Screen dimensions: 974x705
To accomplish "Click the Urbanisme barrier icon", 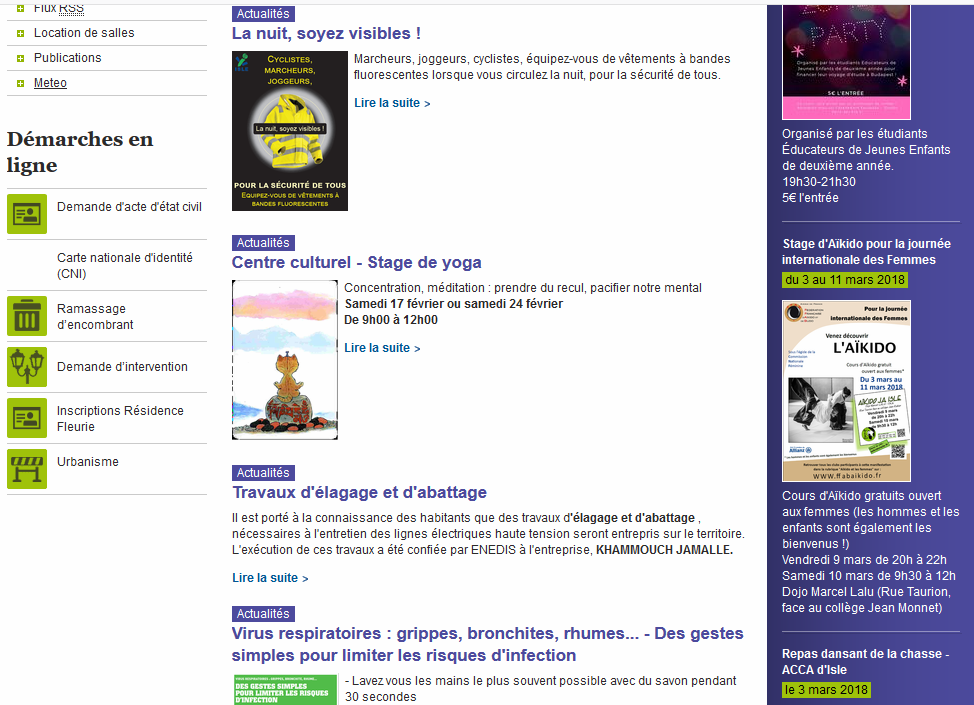I will tap(27, 469).
